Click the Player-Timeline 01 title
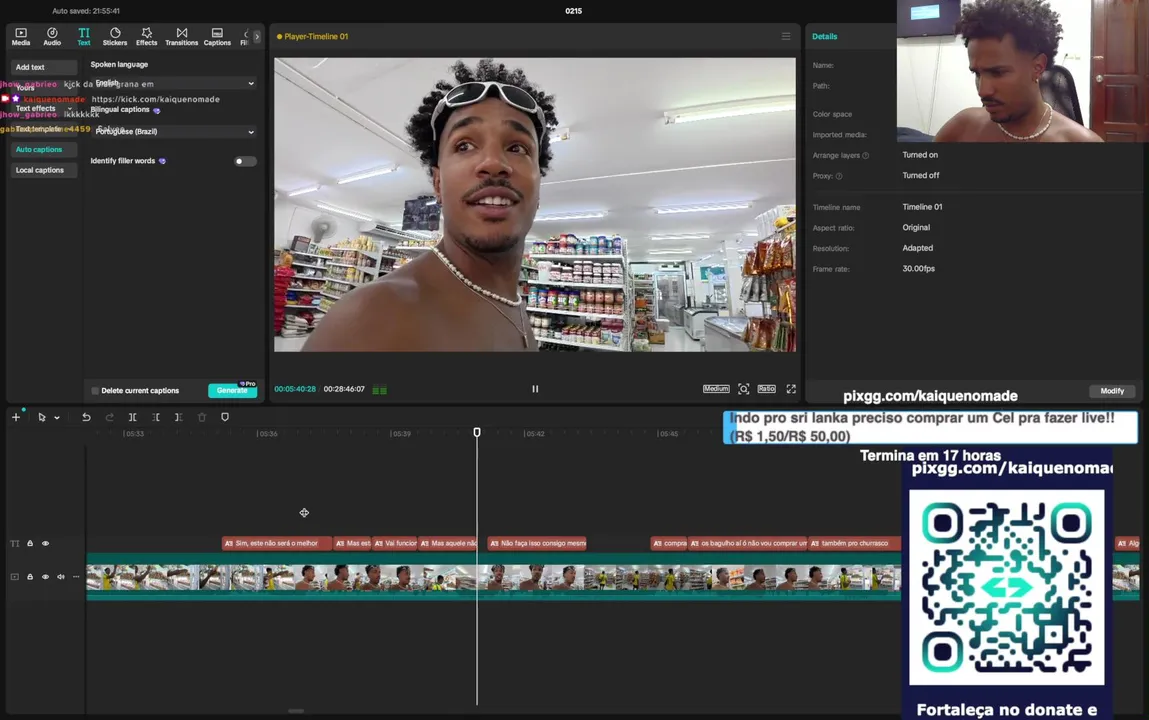 (x=316, y=36)
